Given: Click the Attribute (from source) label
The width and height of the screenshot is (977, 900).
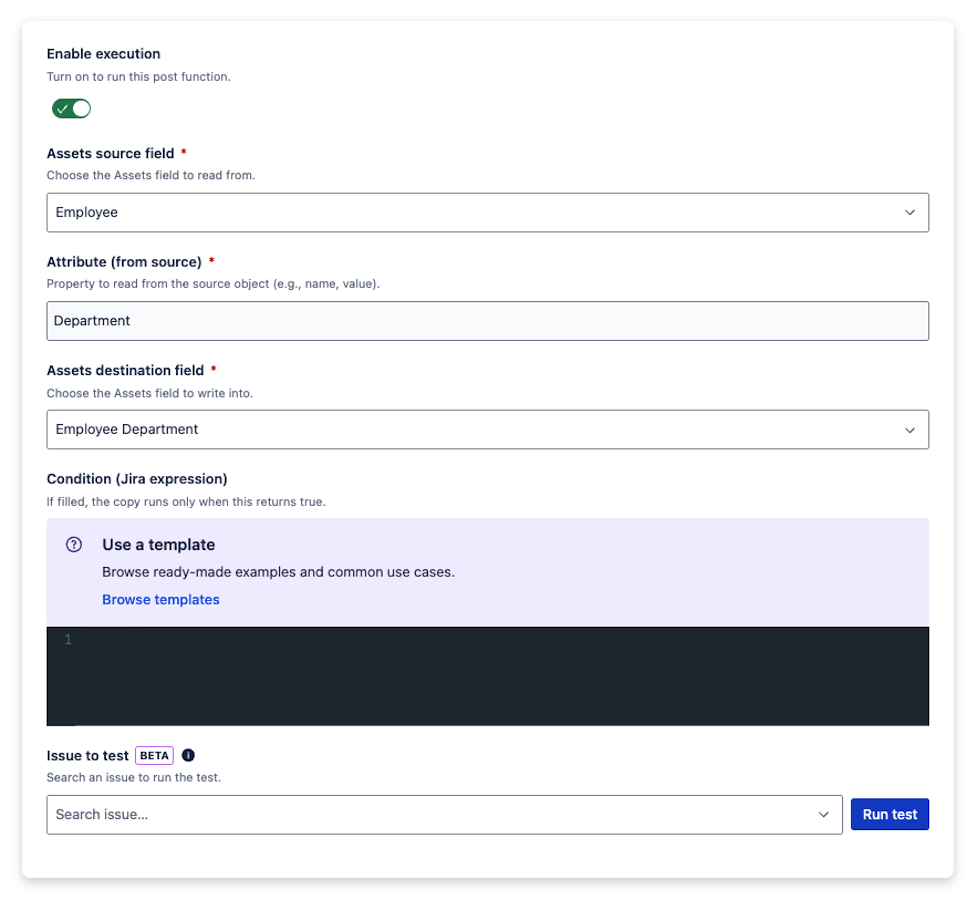Looking at the screenshot, I should coord(124,262).
